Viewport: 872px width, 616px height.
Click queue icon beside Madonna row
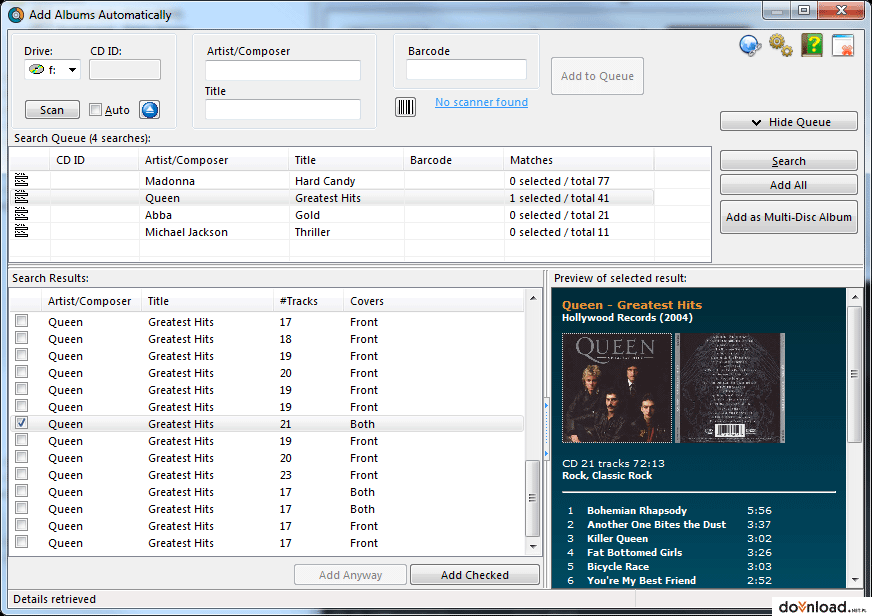[21, 180]
